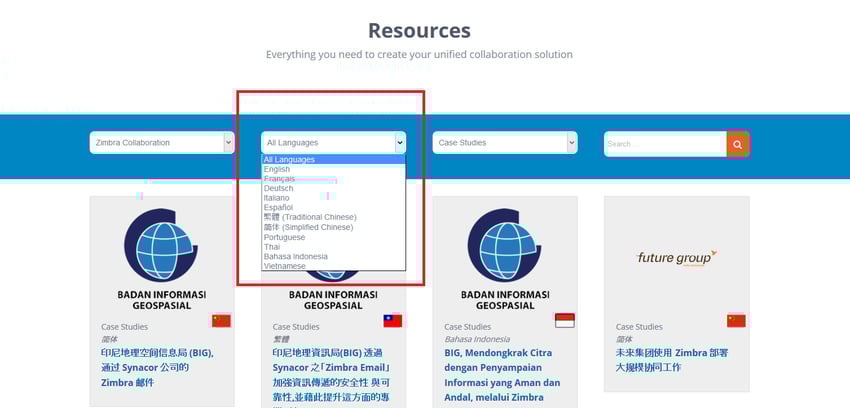Image resolution: width=850 pixels, height=408 pixels.
Task: Open the Case Studies type dropdown
Action: point(505,143)
